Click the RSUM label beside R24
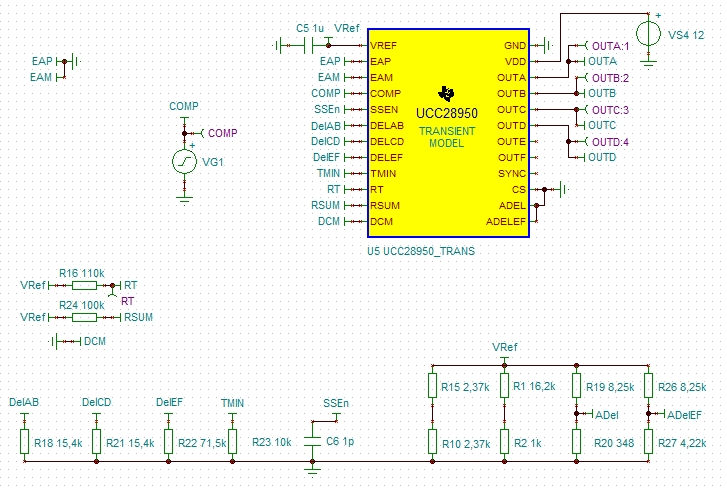 click(x=138, y=318)
